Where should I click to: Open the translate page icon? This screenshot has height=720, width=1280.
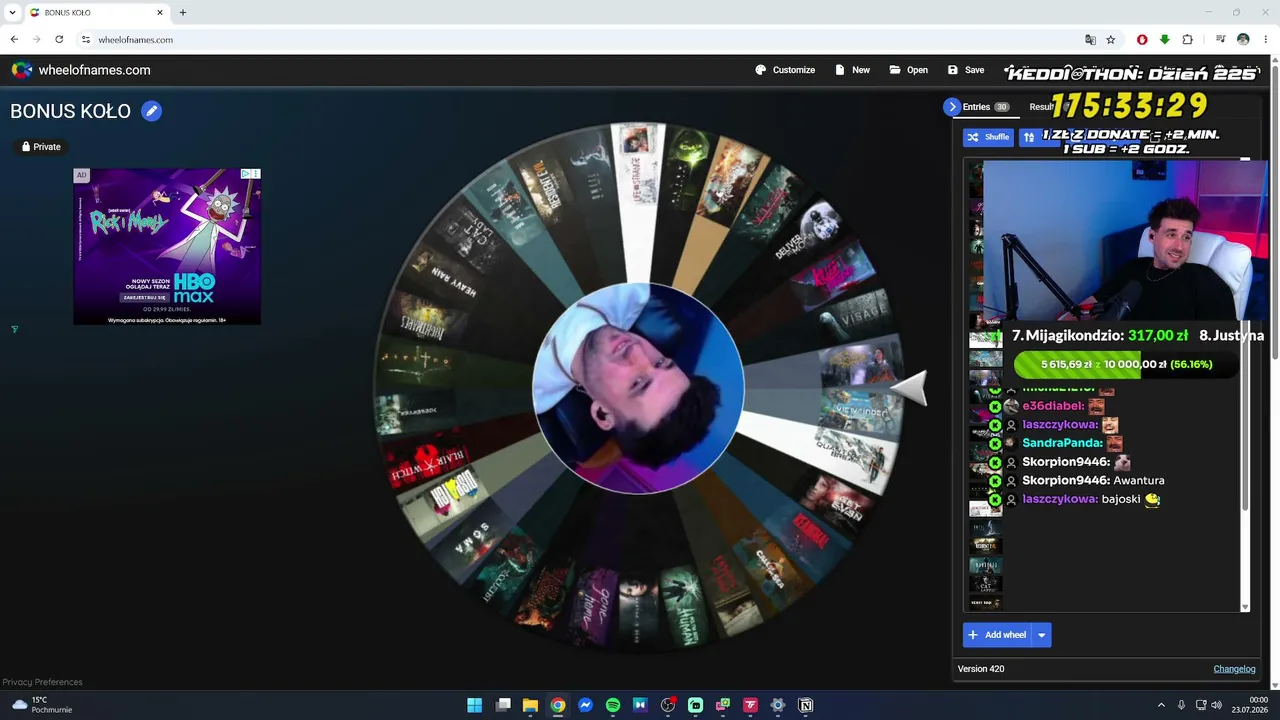tap(1090, 40)
